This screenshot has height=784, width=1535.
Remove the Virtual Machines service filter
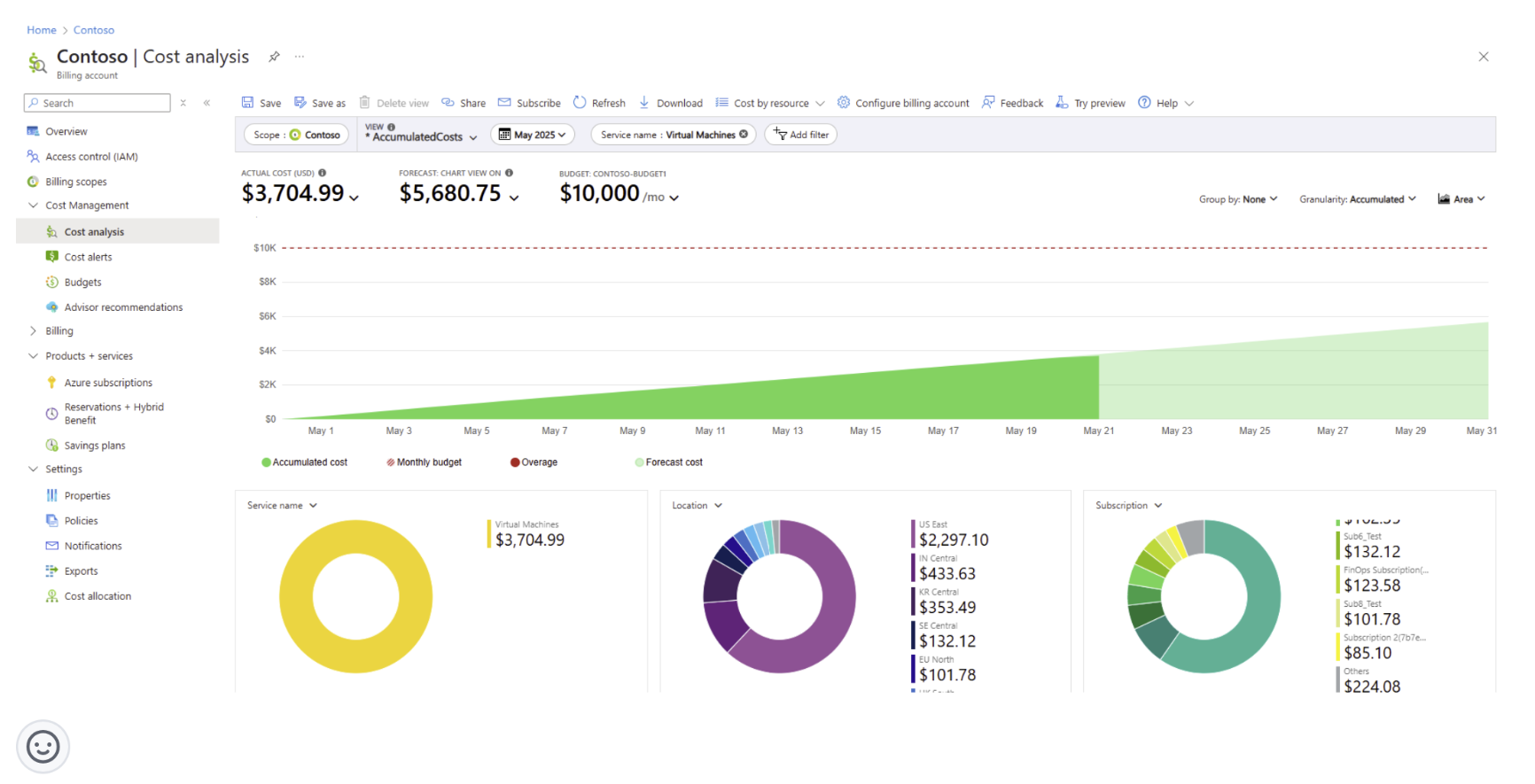pyautogui.click(x=744, y=135)
